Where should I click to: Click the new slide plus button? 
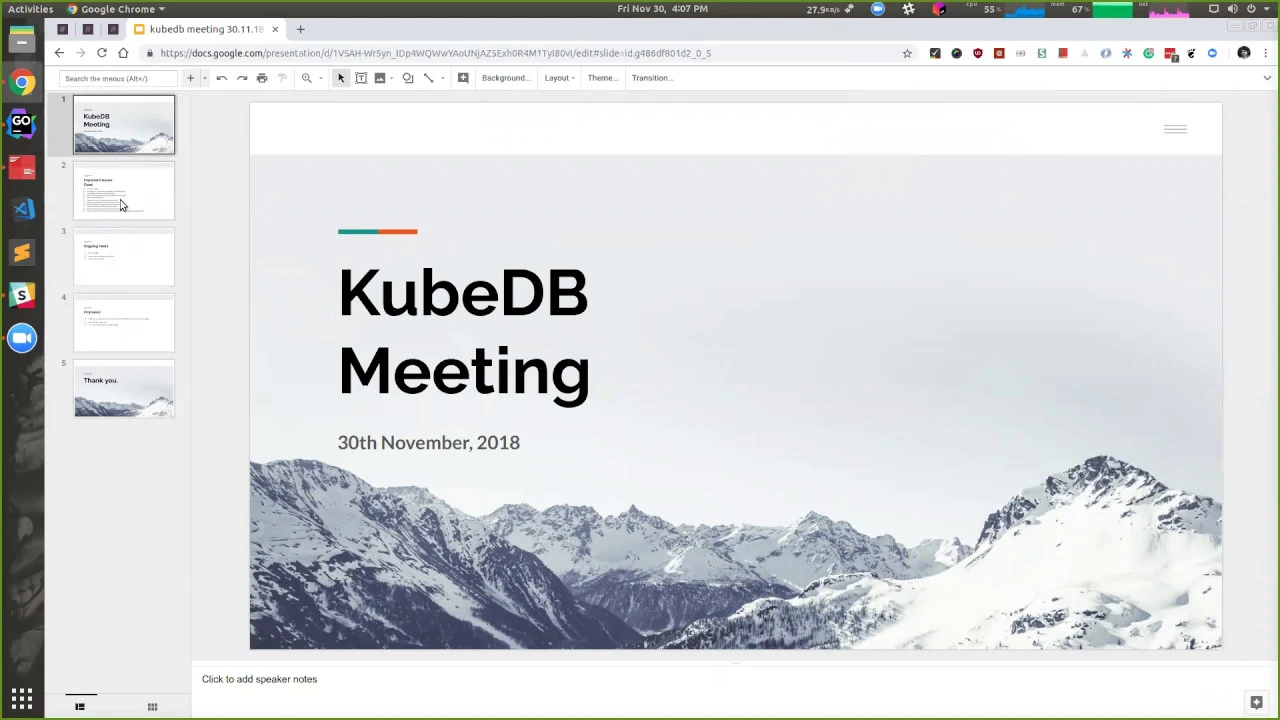(x=190, y=78)
